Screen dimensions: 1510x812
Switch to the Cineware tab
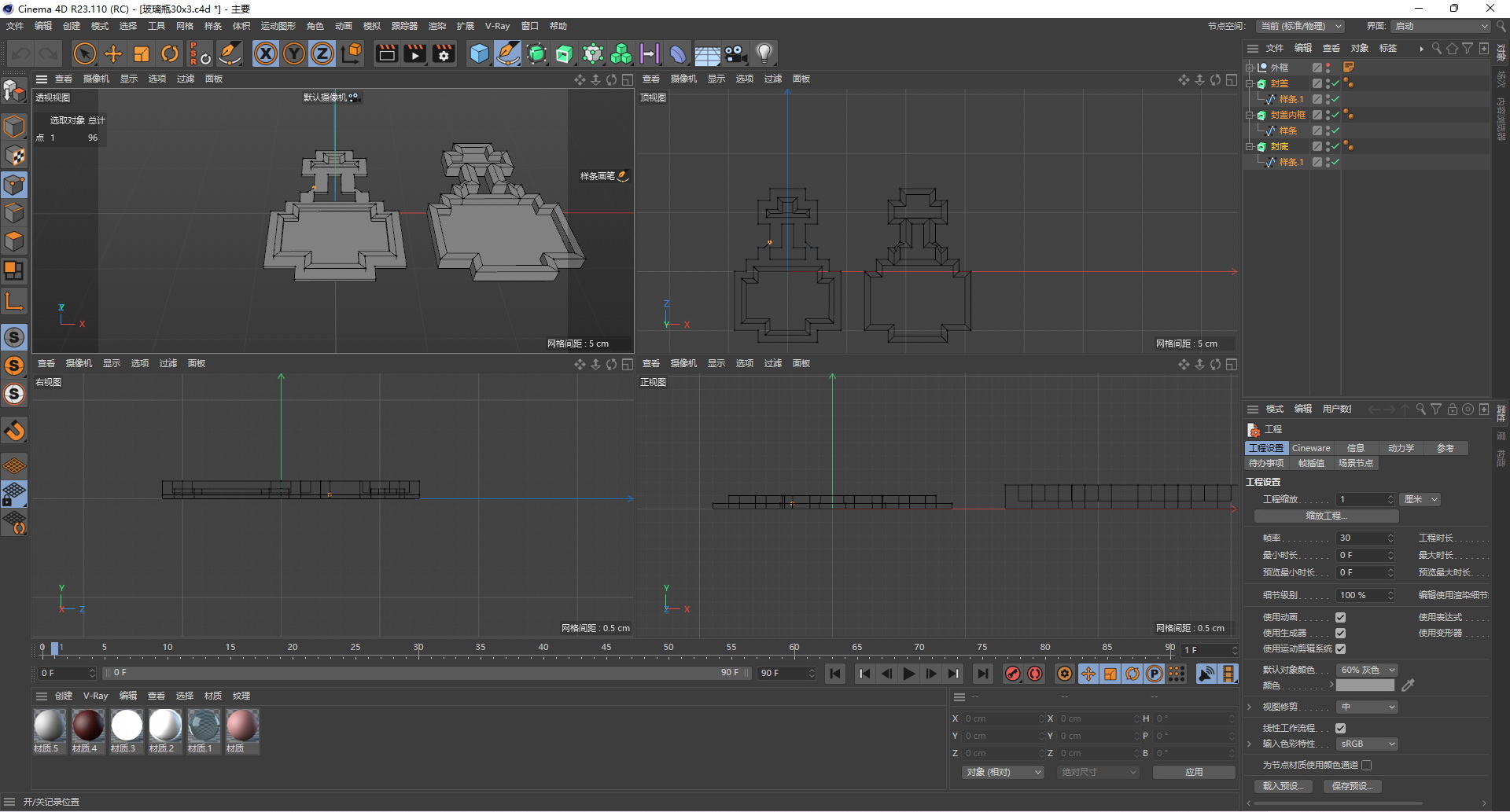coord(1311,448)
